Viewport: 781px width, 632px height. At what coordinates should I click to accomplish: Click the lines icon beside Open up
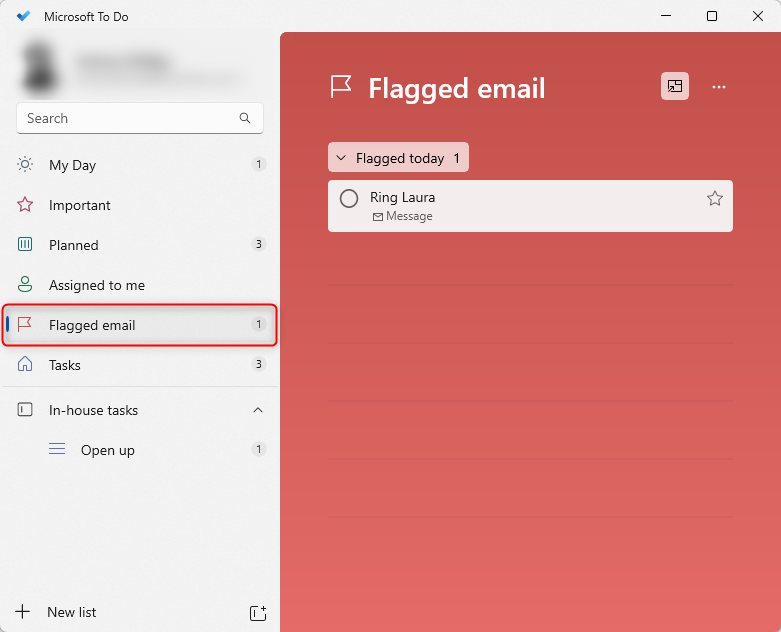[x=57, y=449]
